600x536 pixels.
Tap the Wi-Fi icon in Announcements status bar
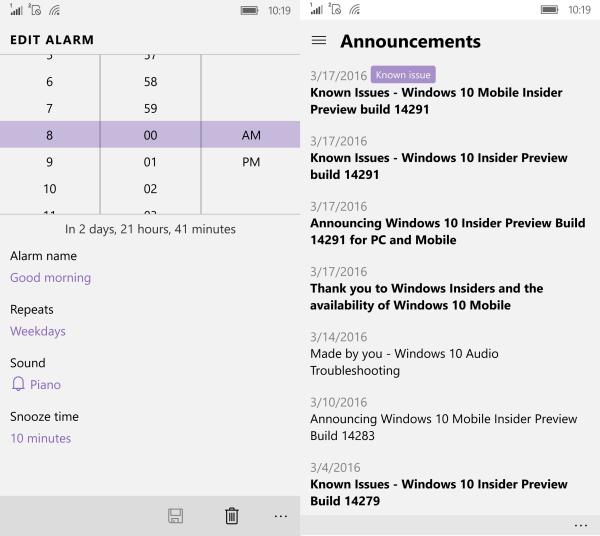click(354, 10)
